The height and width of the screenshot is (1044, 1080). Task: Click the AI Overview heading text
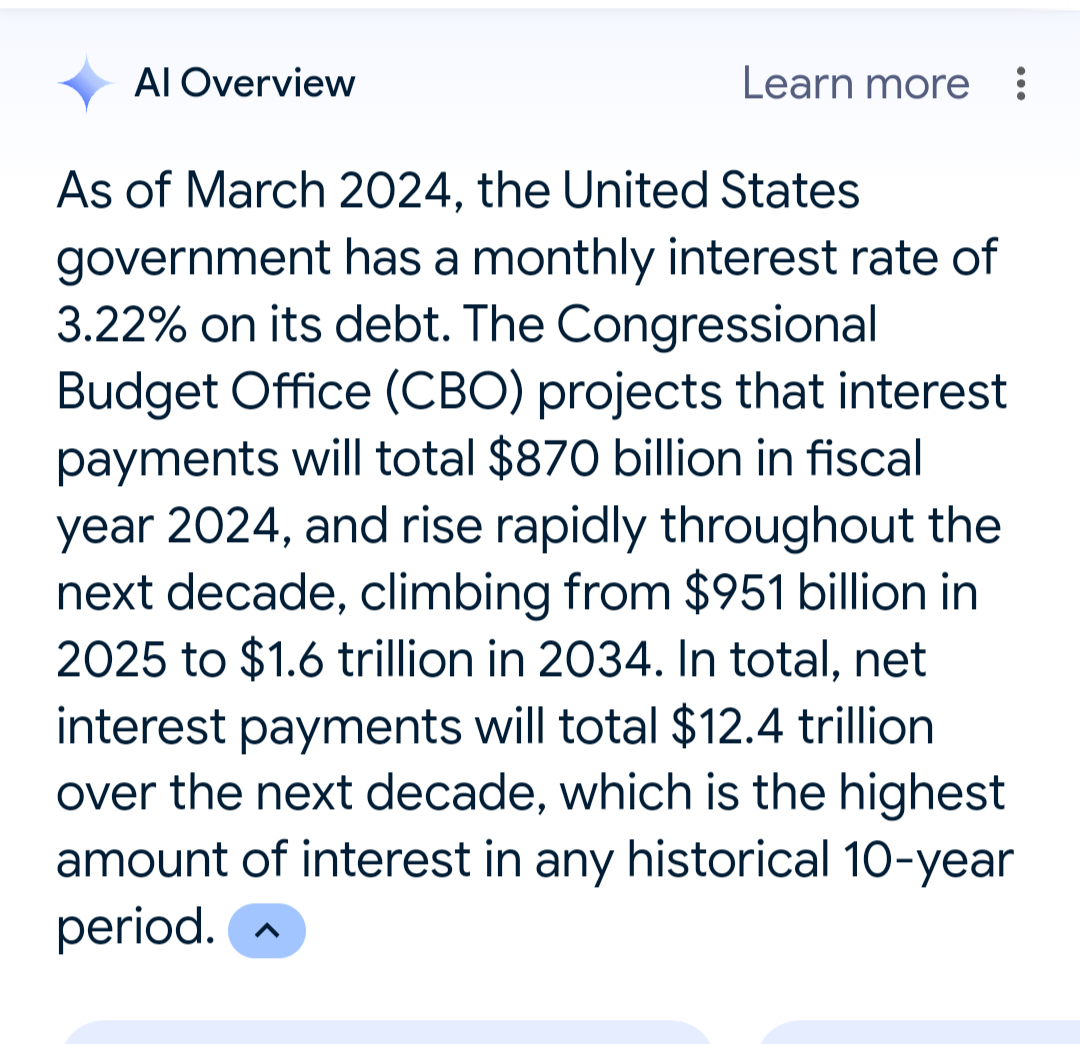point(245,83)
